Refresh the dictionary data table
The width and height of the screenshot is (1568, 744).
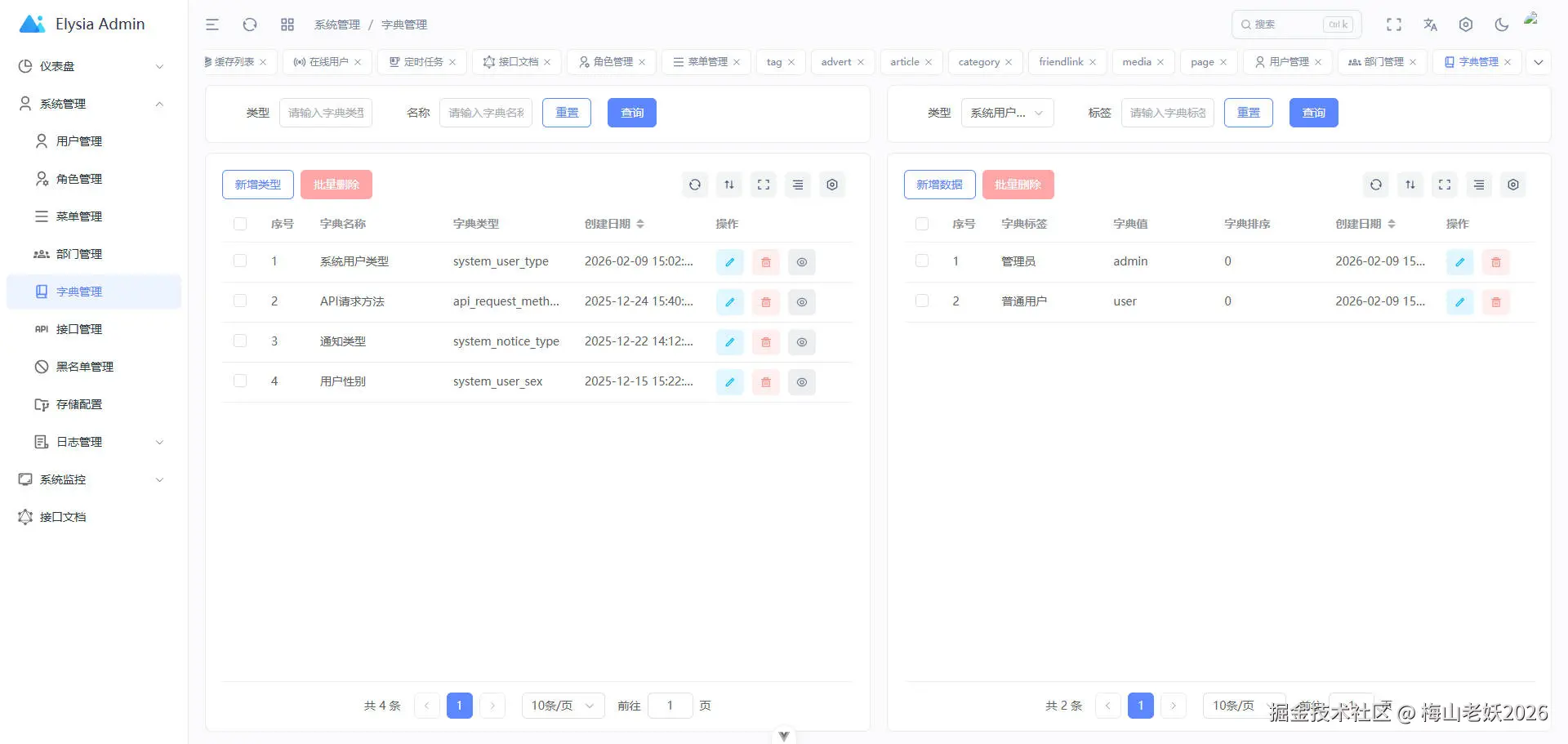(x=1376, y=185)
